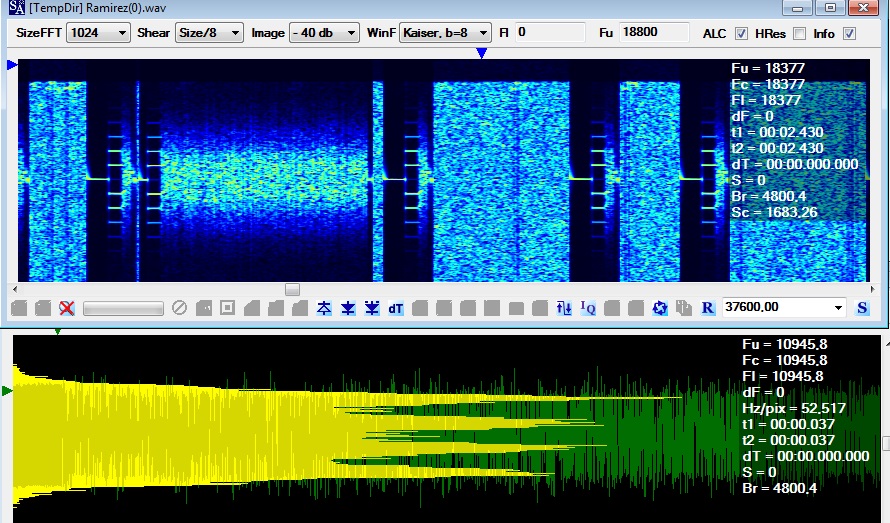This screenshot has height=523, width=890.
Task: Maximize the Ramirez(0).wav window
Action: tap(830, 8)
